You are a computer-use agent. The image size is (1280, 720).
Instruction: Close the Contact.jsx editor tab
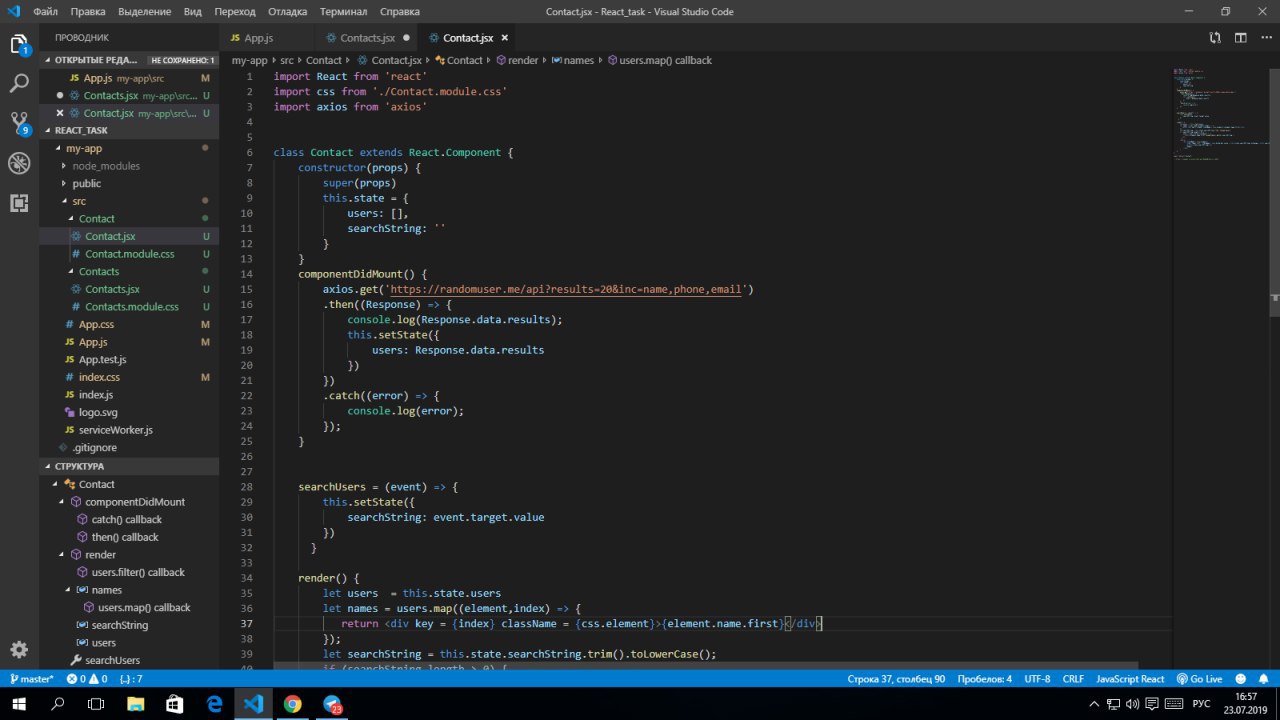point(505,38)
